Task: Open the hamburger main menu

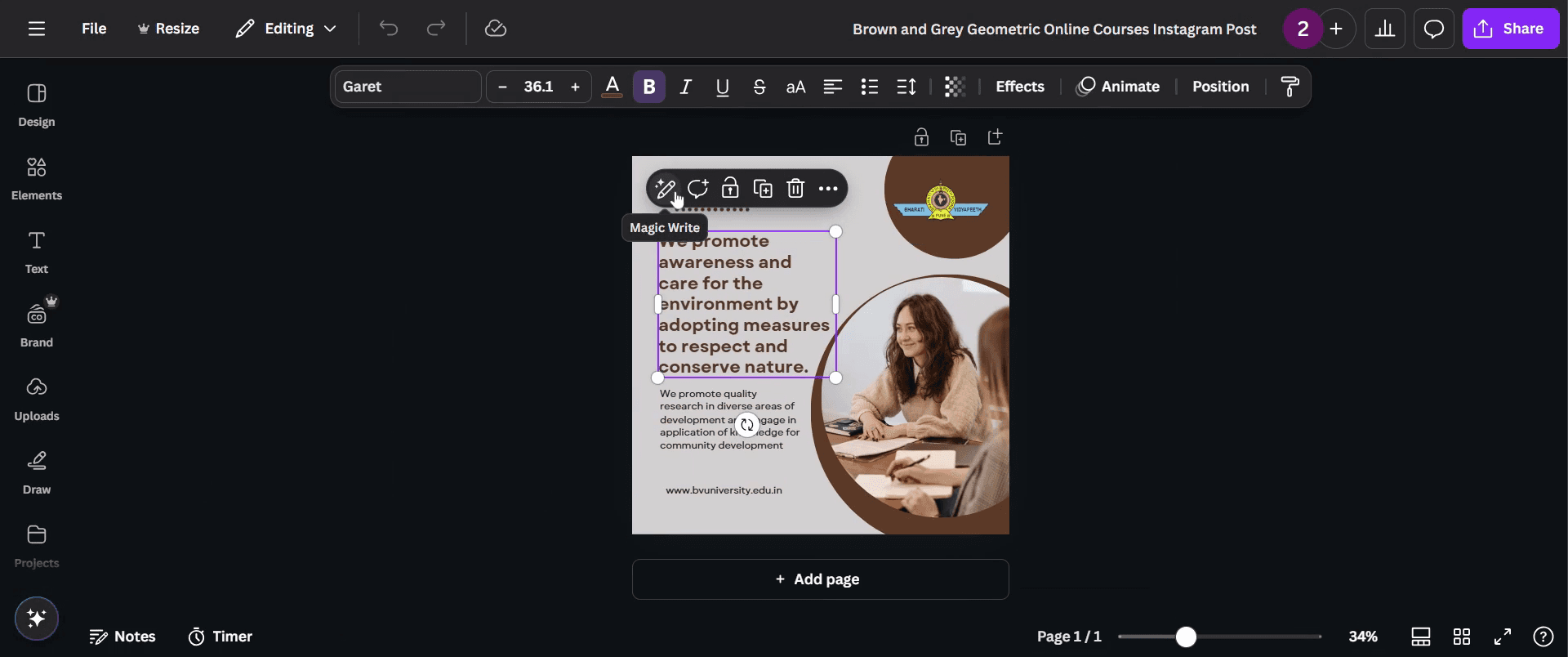Action: coord(37,29)
